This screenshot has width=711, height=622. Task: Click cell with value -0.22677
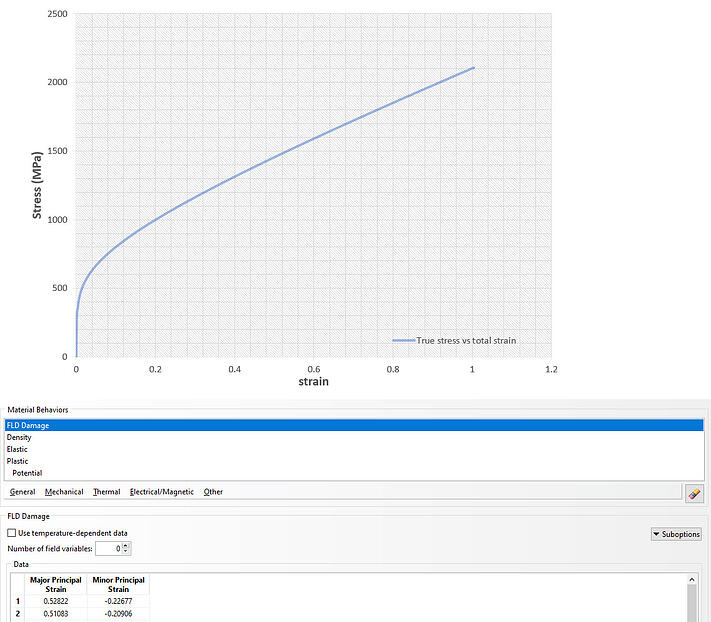(118, 601)
